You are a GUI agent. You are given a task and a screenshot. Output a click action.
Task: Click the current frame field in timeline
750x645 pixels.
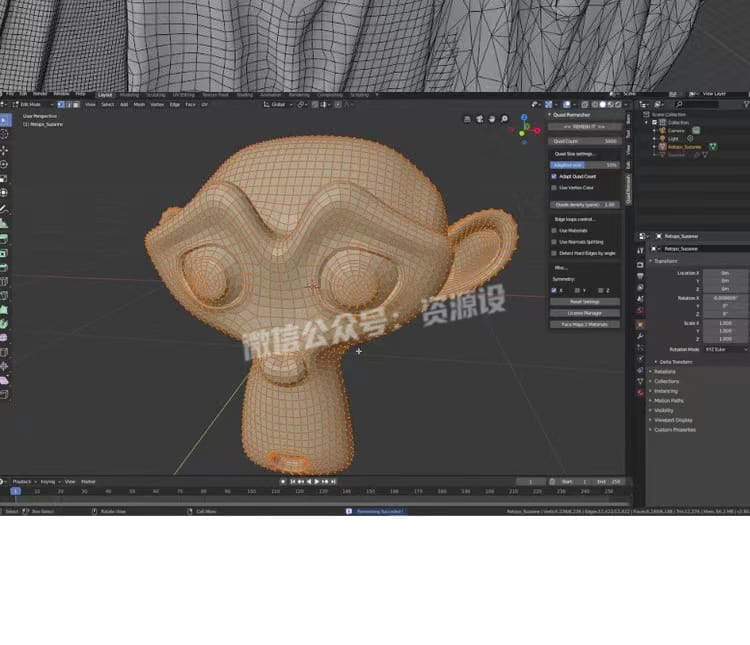pos(530,481)
